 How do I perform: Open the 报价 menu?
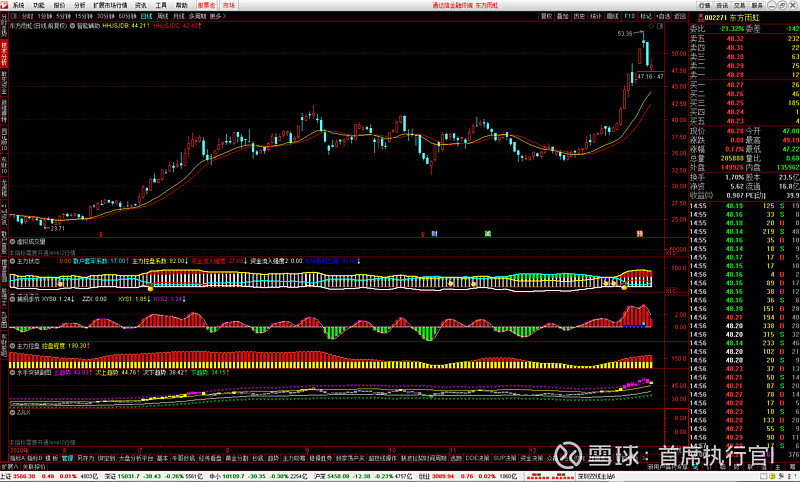point(59,5)
